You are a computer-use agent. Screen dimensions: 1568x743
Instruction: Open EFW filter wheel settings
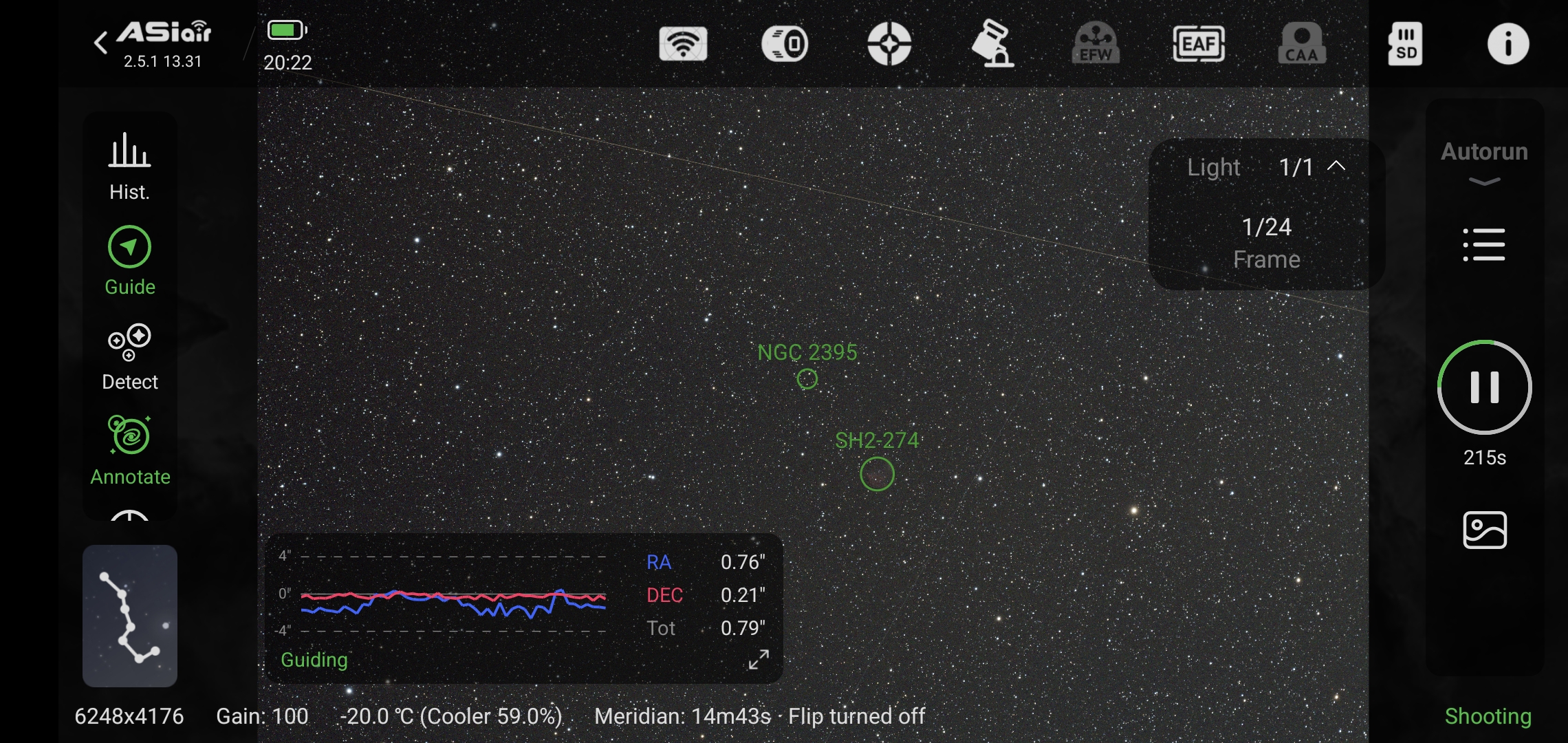click(x=1096, y=44)
